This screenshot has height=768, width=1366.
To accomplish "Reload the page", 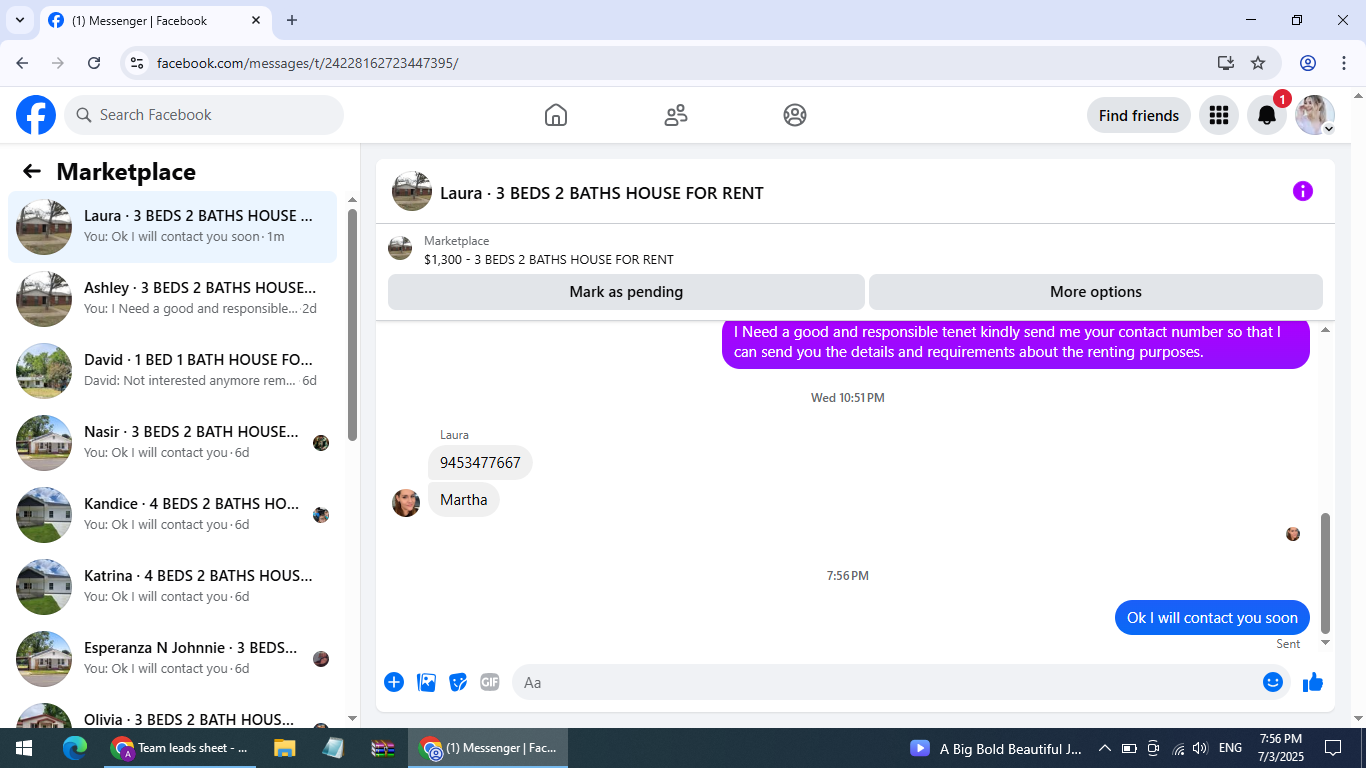I will click(x=94, y=63).
